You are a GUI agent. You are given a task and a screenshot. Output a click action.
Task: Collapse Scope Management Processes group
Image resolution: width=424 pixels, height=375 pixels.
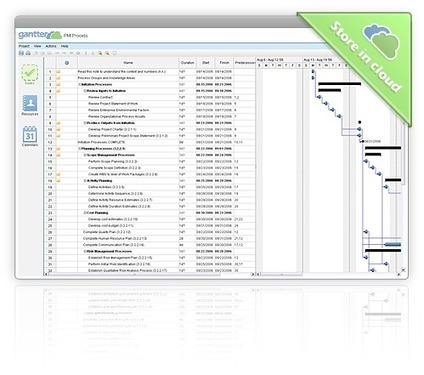click(85, 155)
